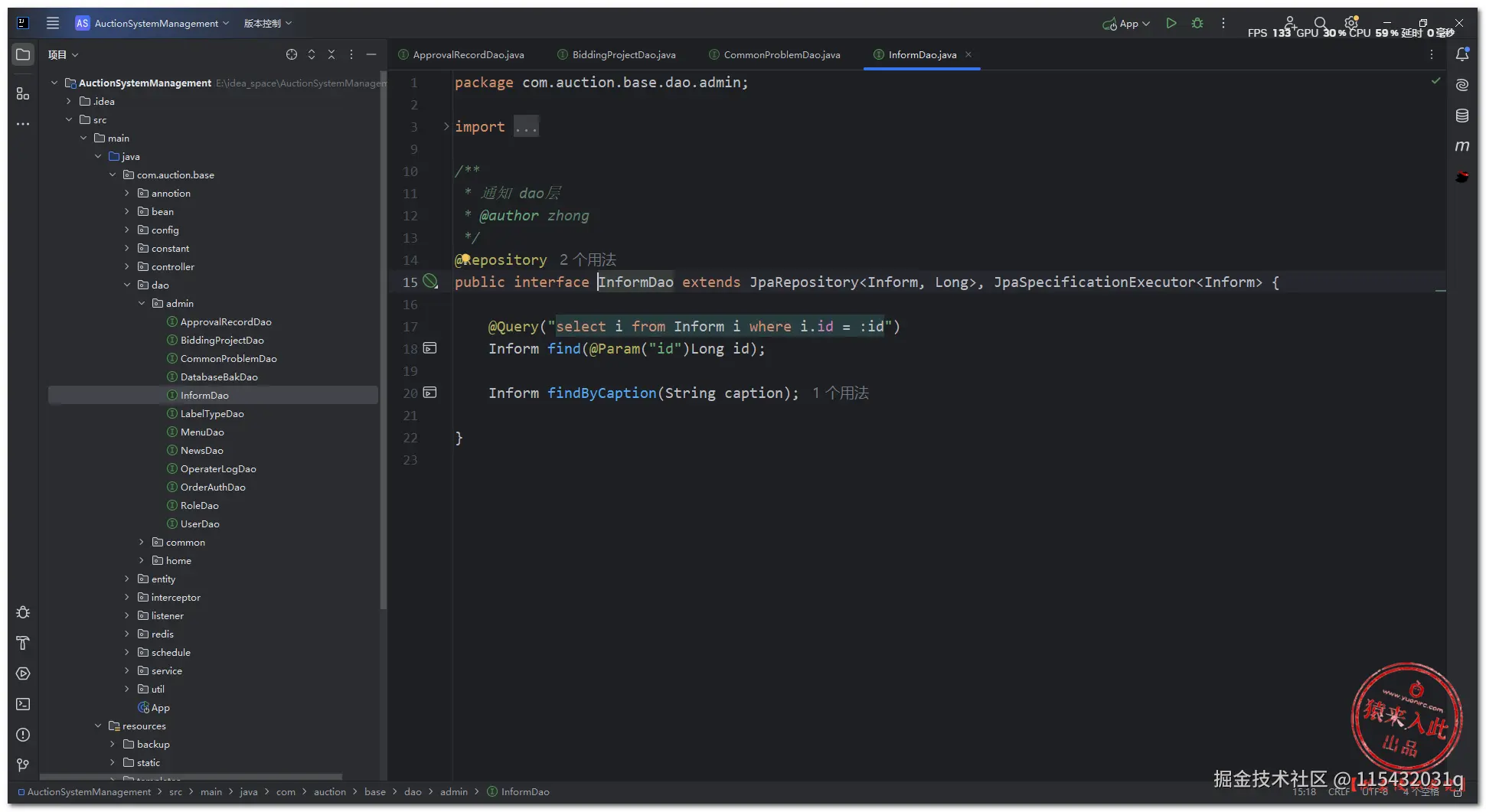Open the 项目 view dropdown
The height and width of the screenshot is (812, 1486).
click(63, 54)
